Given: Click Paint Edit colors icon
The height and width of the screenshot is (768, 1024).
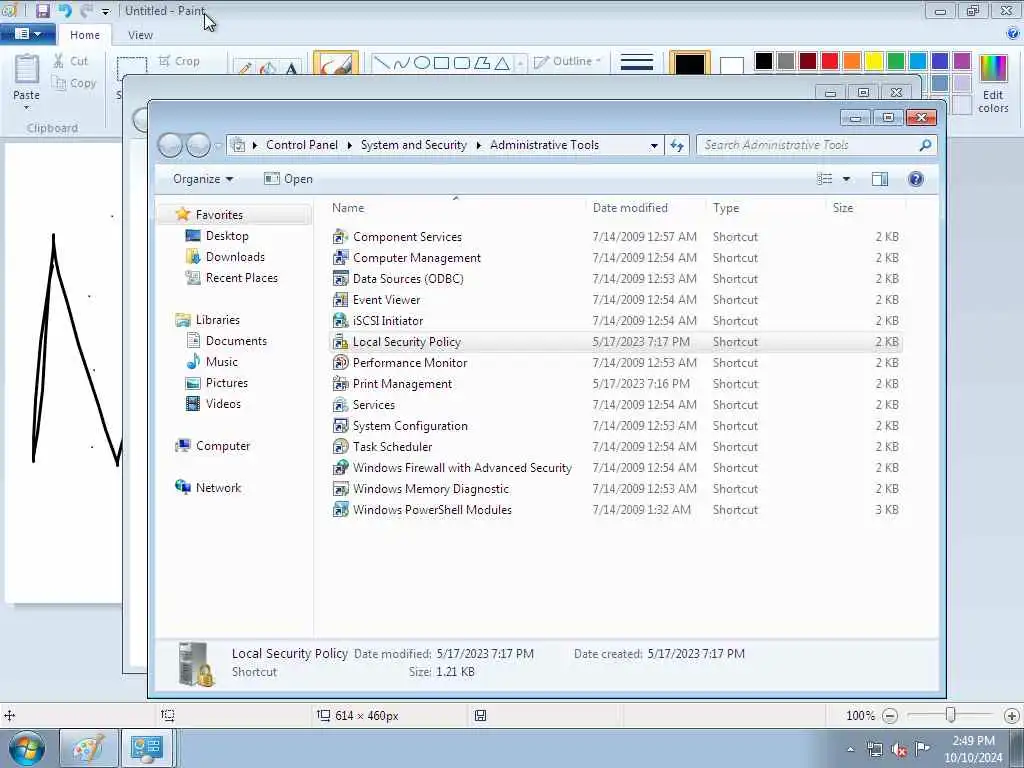Looking at the screenshot, I should tap(993, 83).
